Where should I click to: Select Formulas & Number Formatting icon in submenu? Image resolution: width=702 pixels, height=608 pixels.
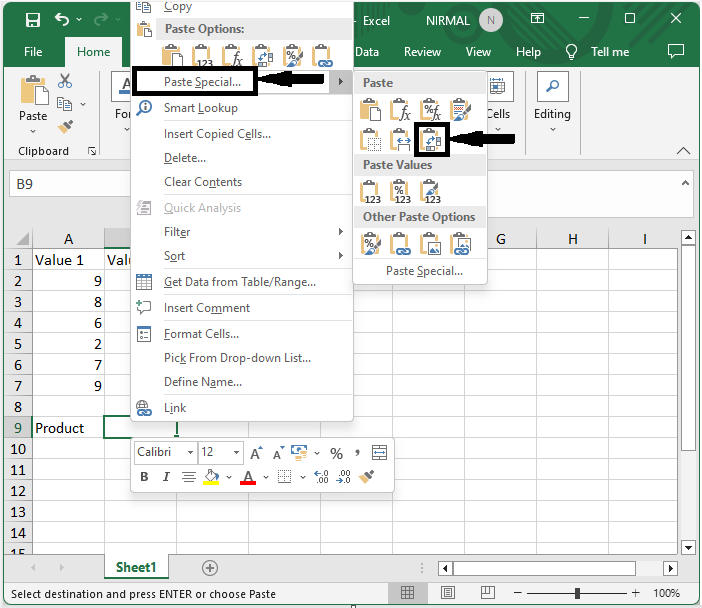pos(430,110)
